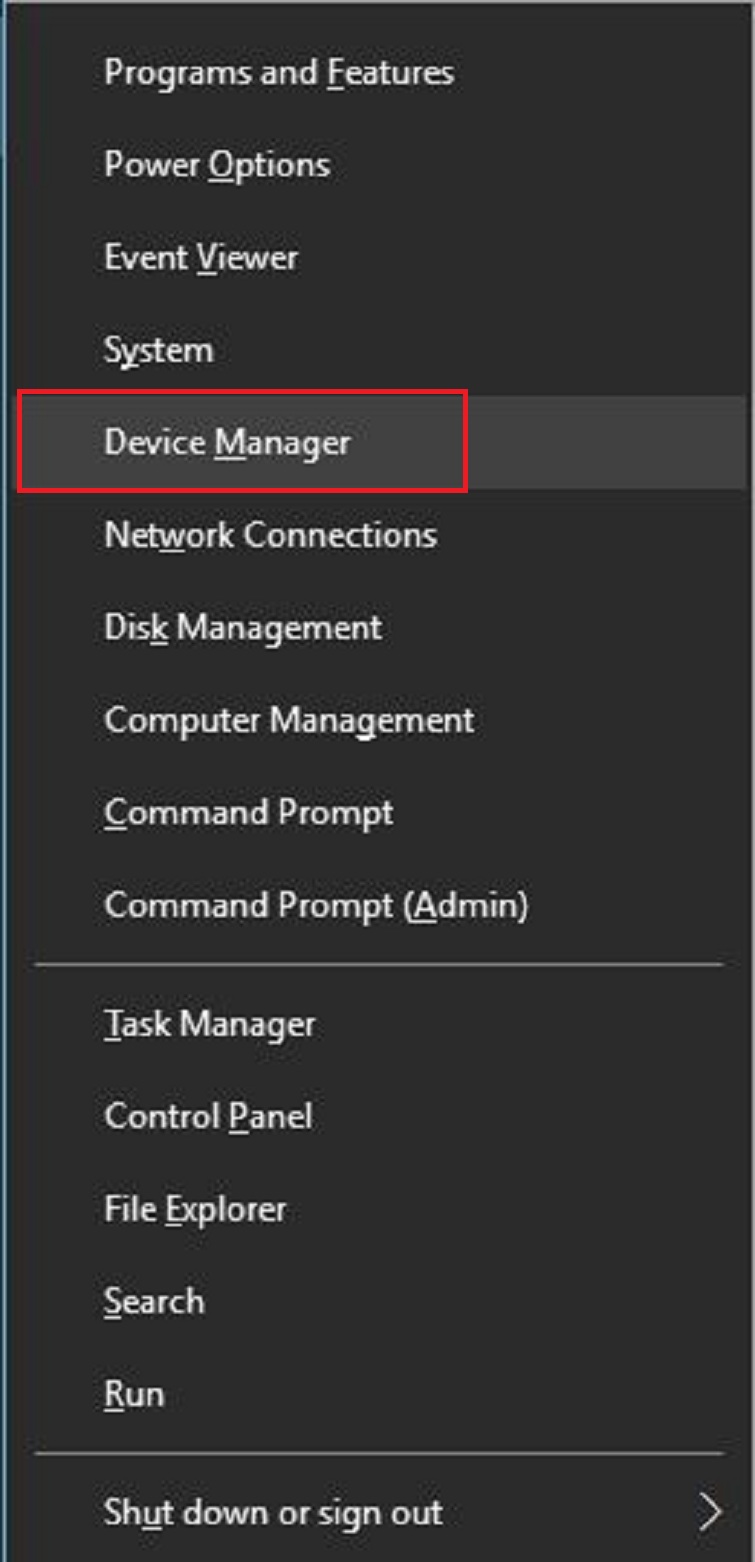Expand Shut down or sign out
755x1562 pixels.
point(273,1512)
